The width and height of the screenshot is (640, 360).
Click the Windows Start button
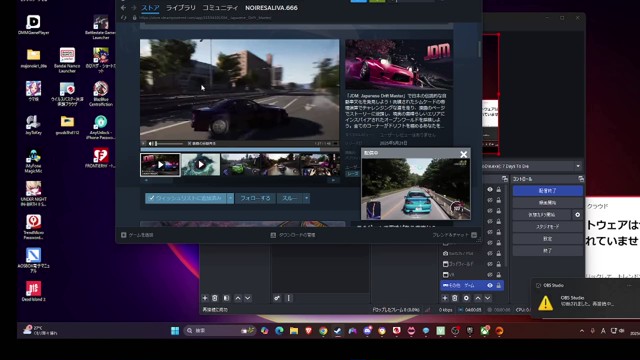[x=175, y=331]
